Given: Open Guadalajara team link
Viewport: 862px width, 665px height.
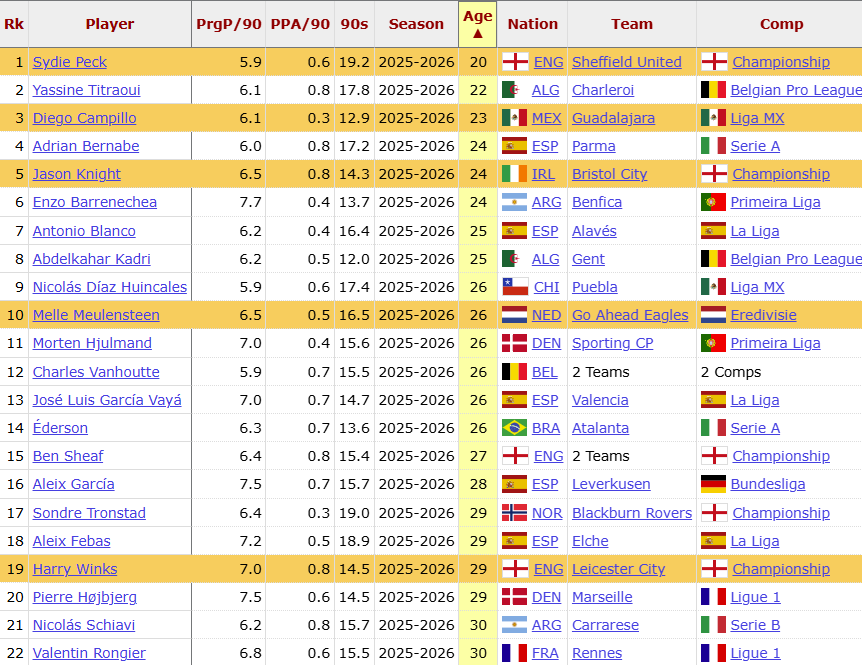Looking at the screenshot, I should click(614, 118).
